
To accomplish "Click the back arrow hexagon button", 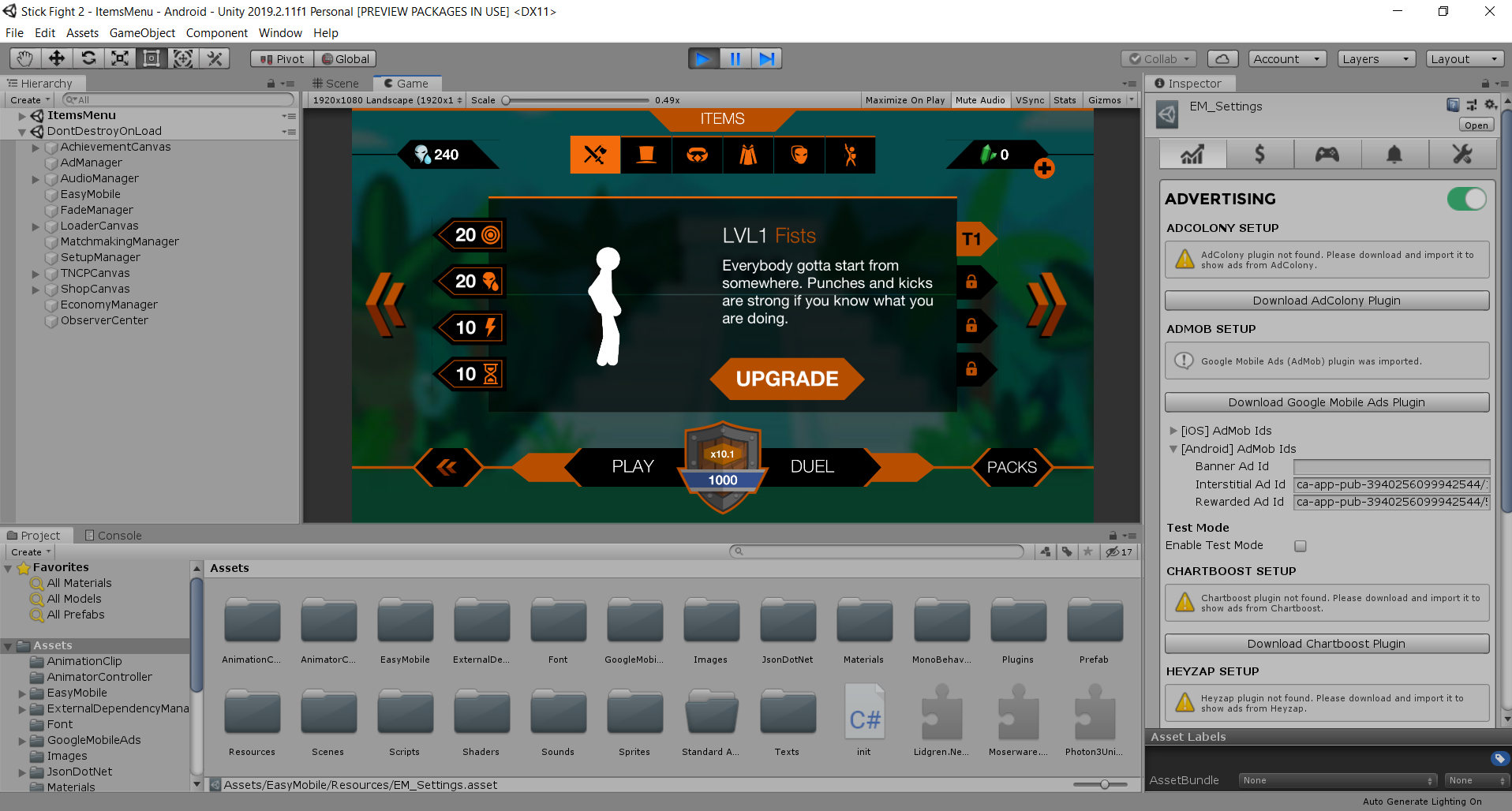I will click(447, 467).
